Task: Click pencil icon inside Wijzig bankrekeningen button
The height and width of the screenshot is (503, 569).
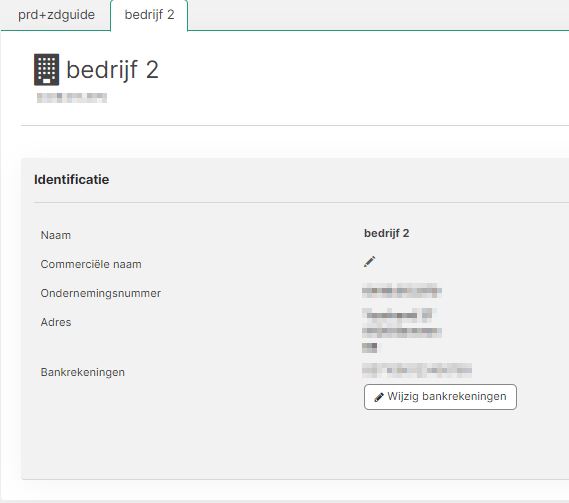Action: point(378,397)
